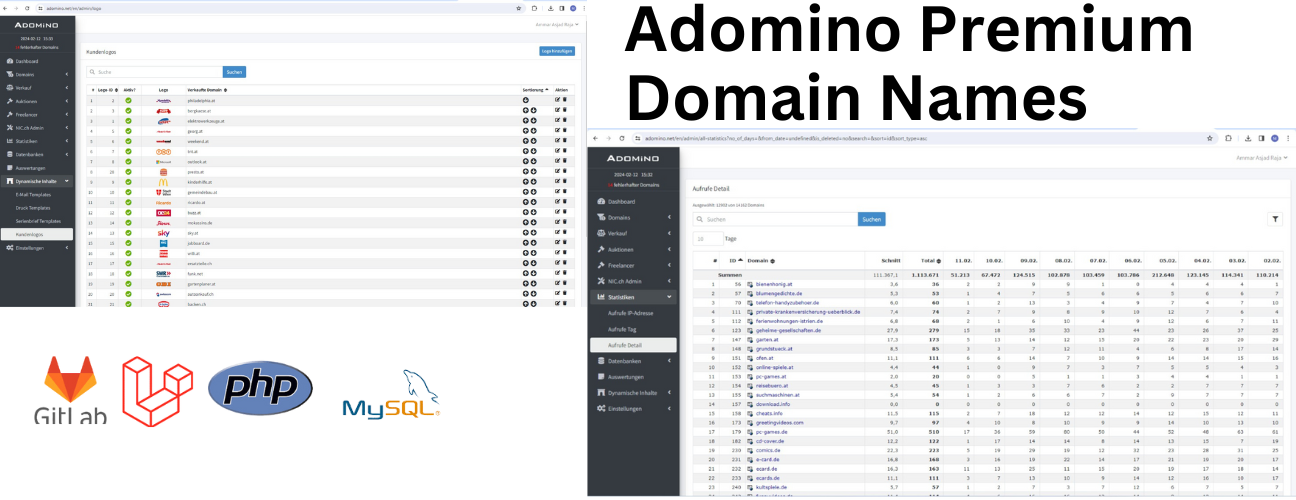This screenshot has width=1296, height=500.
Task: Expand Einstellungen in Aufrufe Detail sidebar
Action: [634, 409]
